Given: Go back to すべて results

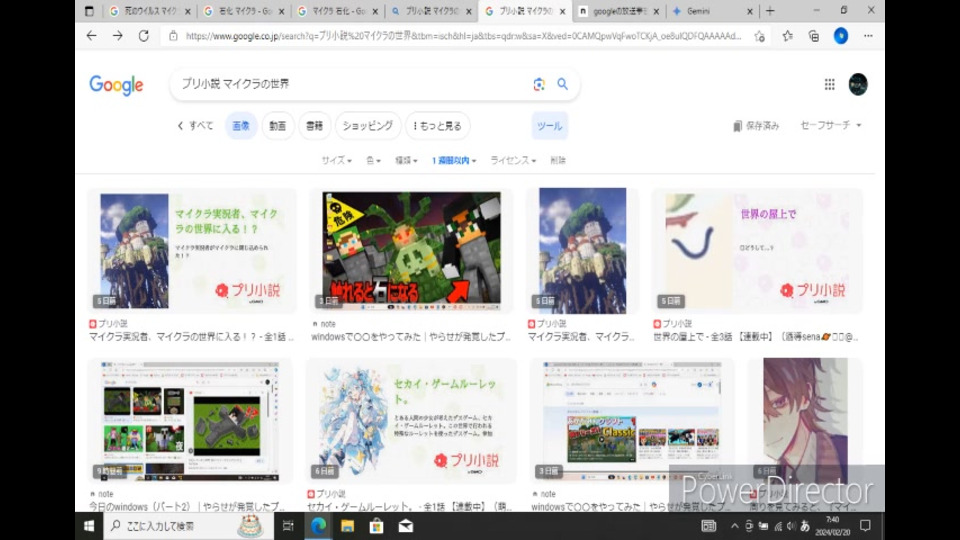Looking at the screenshot, I should (195, 126).
